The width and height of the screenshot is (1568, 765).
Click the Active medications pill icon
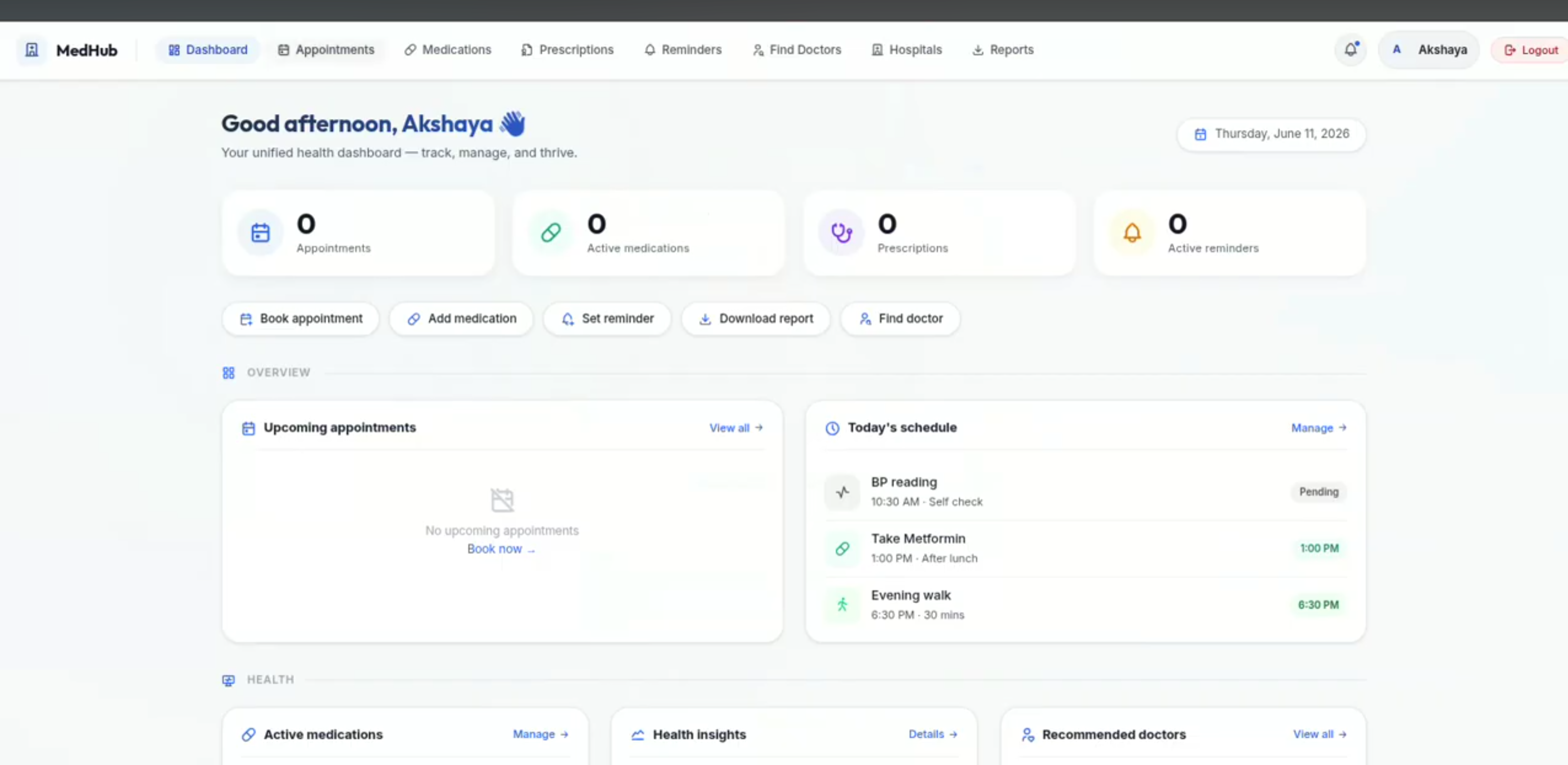coord(551,233)
